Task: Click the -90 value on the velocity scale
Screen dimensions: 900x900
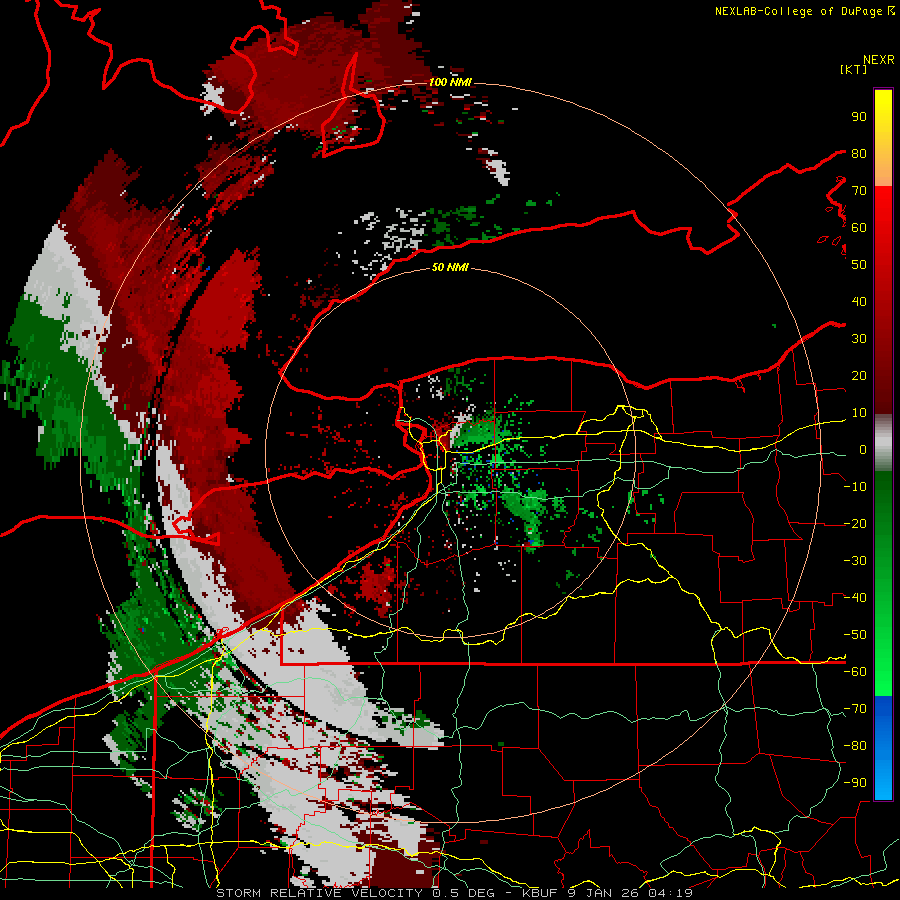Action: point(855,783)
